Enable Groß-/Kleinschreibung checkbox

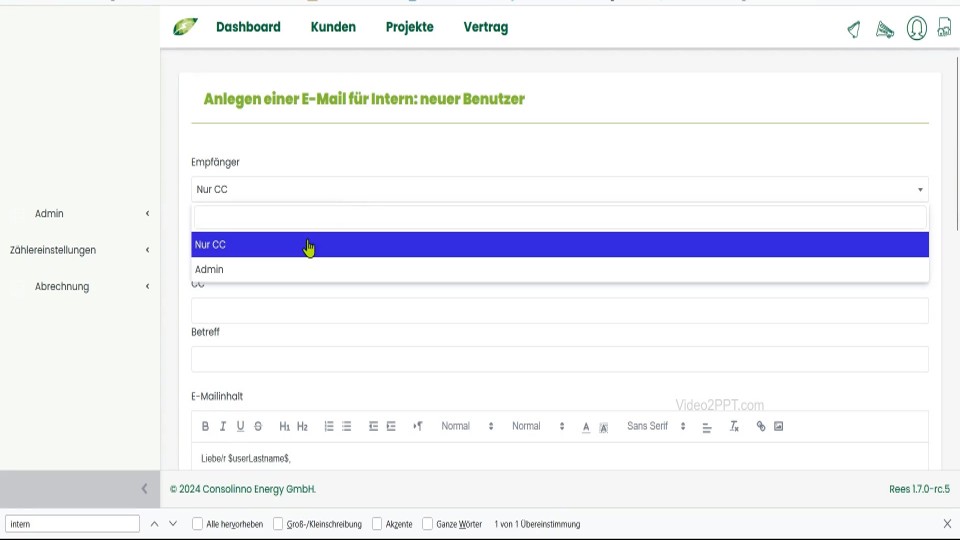point(278,524)
